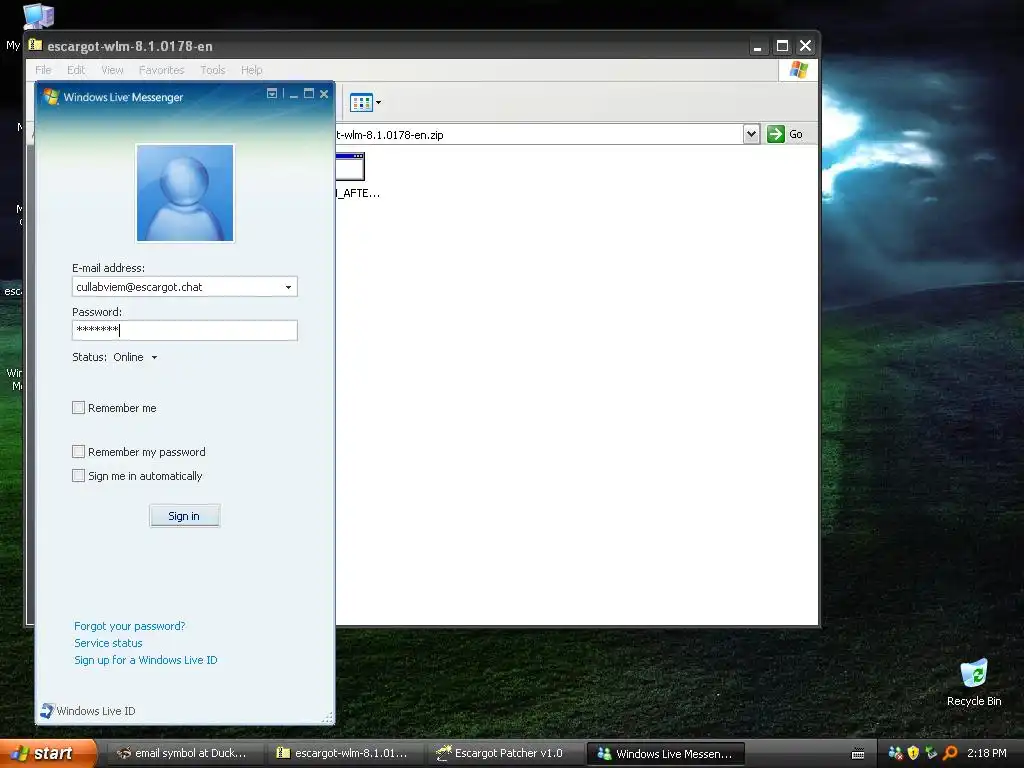The width and height of the screenshot is (1024, 768).
Task: Open the Help menu in Explorer
Action: [x=251, y=70]
